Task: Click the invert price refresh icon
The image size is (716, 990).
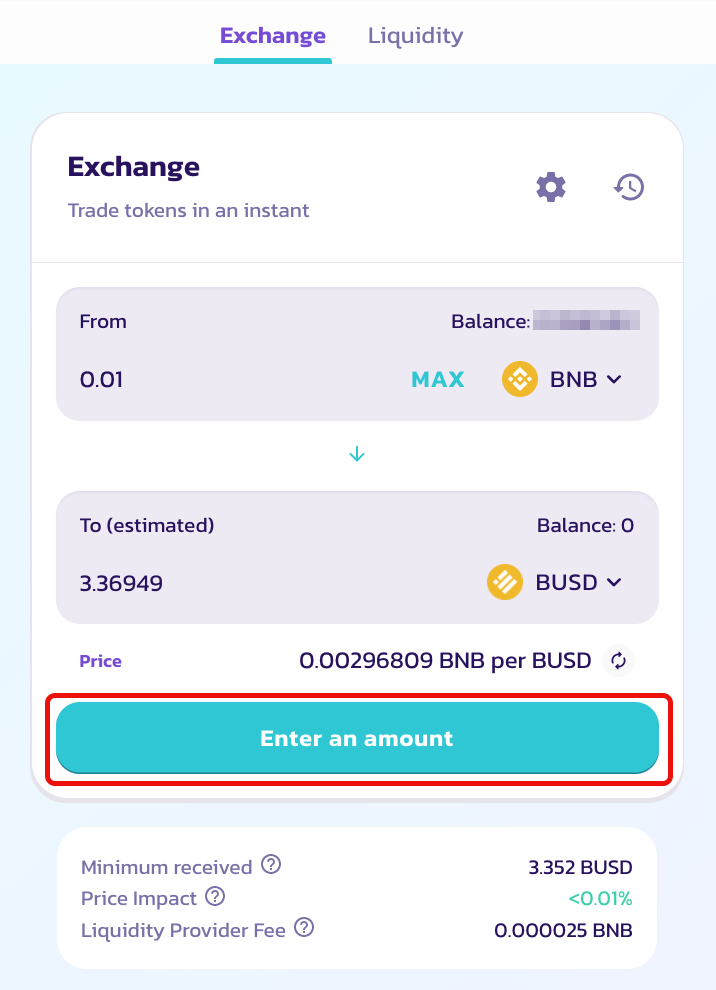Action: [x=618, y=660]
